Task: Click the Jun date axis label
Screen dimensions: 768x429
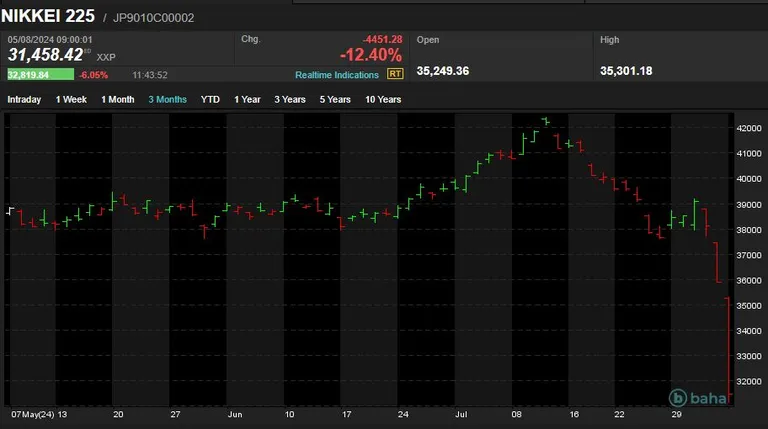Action: pyautogui.click(x=235, y=414)
